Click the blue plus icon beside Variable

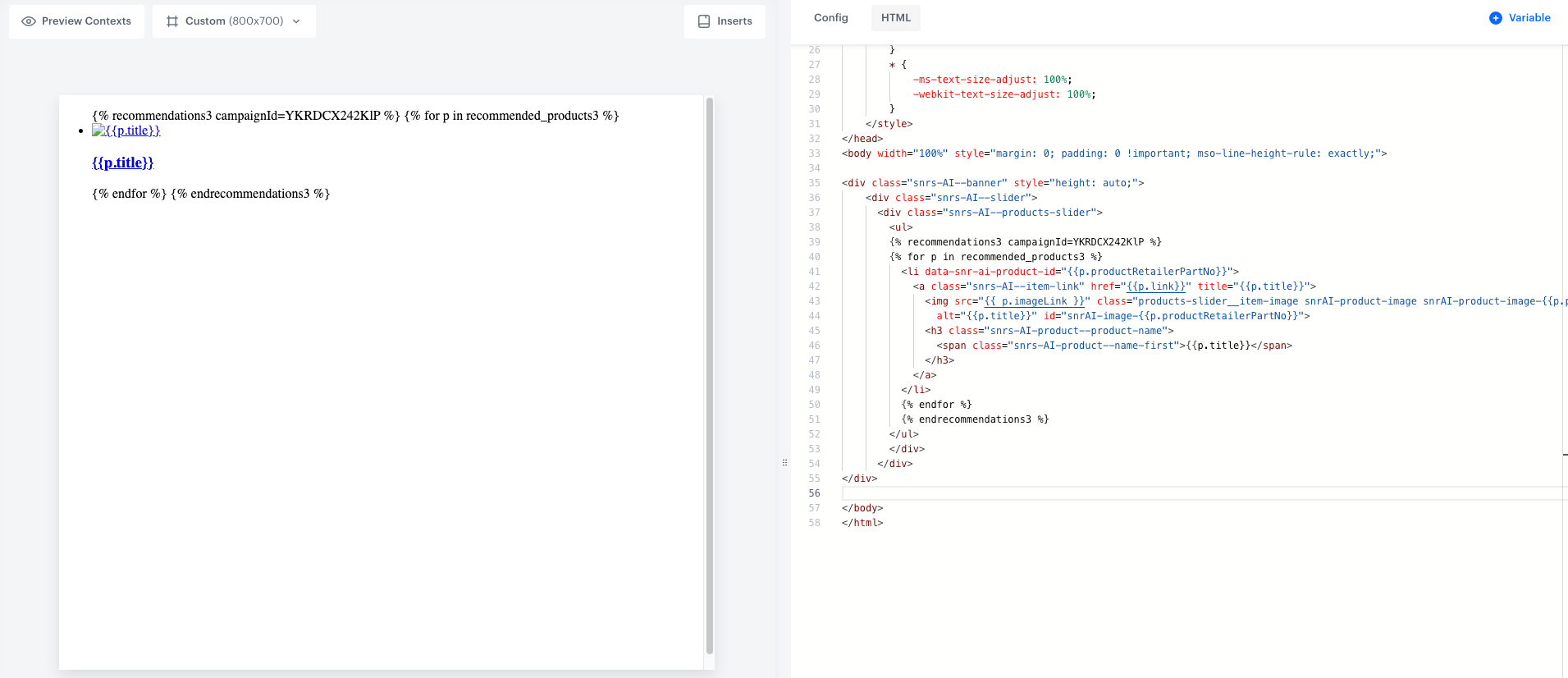(x=1495, y=18)
